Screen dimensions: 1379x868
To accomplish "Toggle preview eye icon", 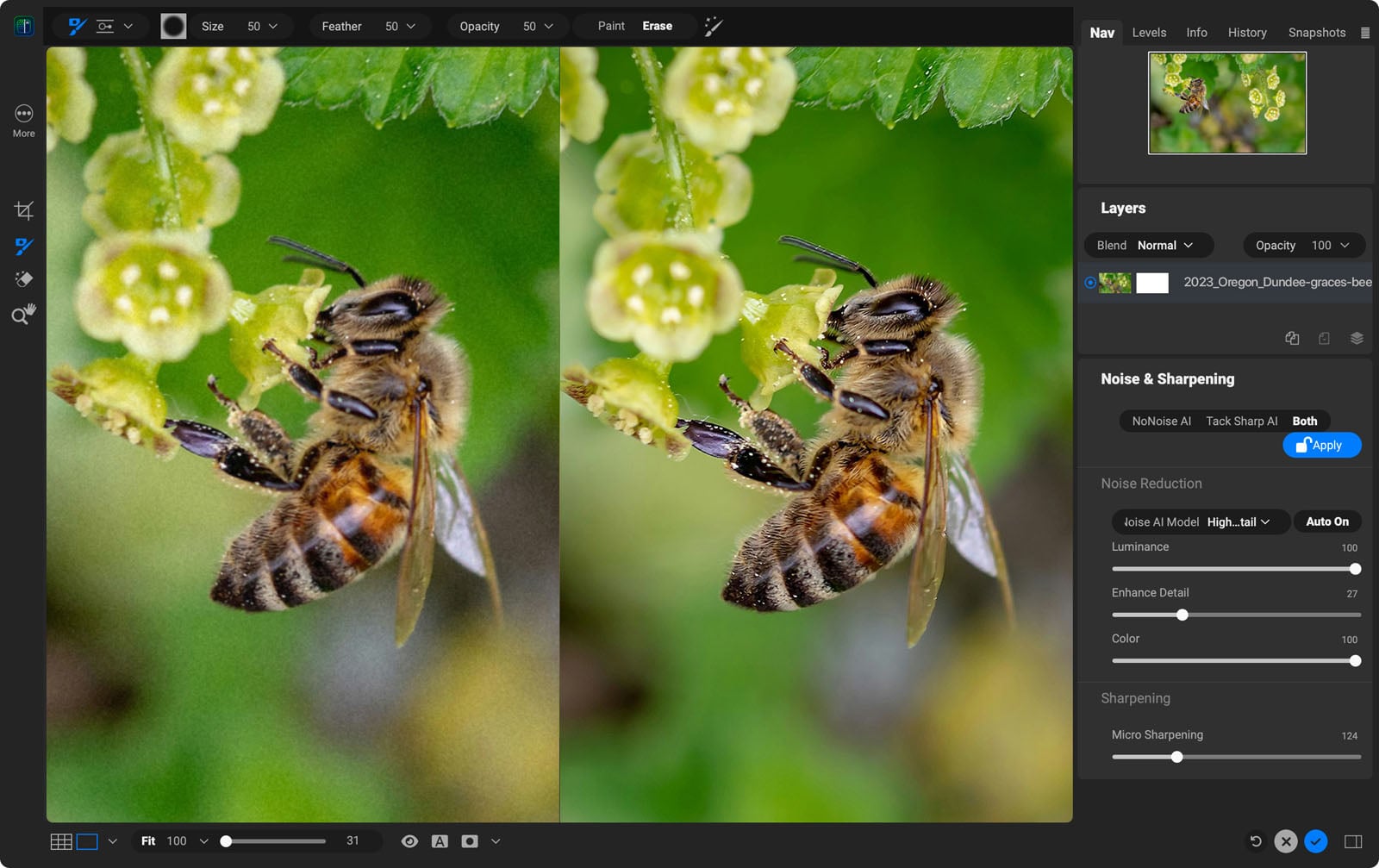I will pyautogui.click(x=410, y=841).
